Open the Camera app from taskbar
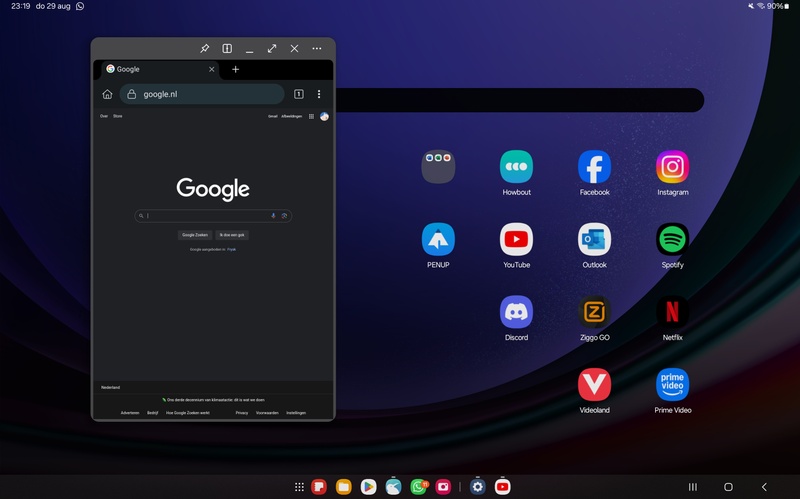 (x=443, y=487)
